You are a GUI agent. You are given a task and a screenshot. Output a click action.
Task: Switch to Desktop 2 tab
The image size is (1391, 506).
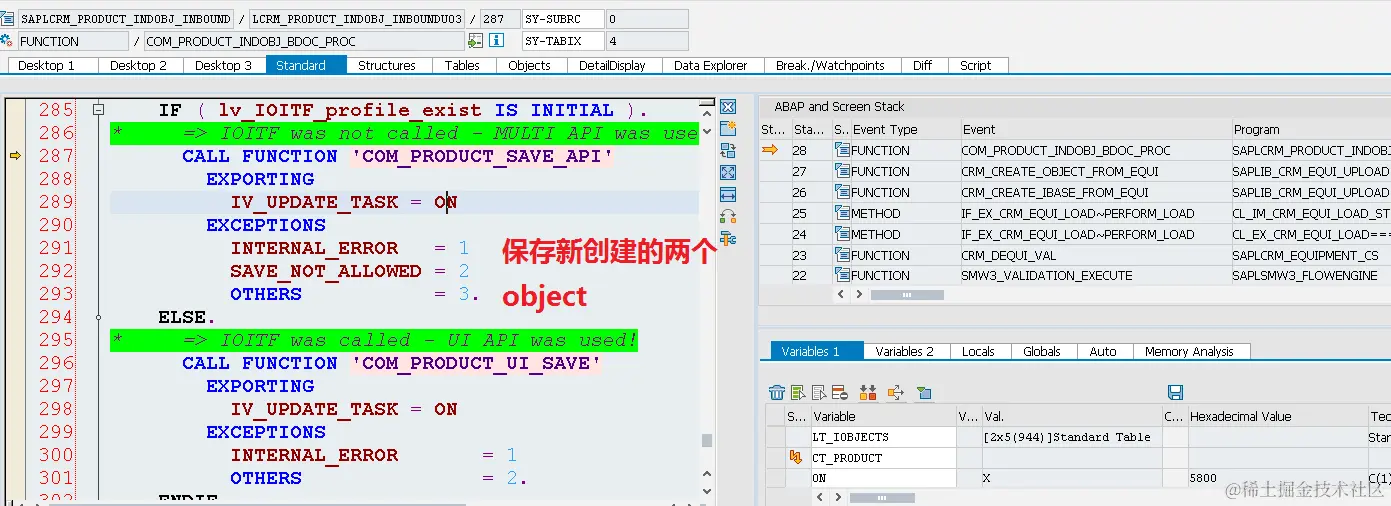(x=139, y=65)
